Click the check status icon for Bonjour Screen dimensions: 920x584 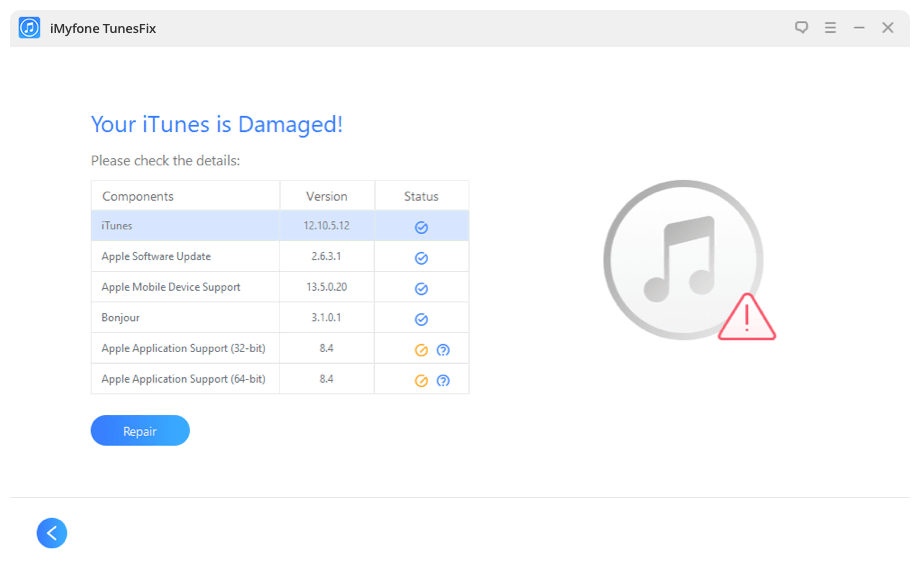pyautogui.click(x=421, y=319)
